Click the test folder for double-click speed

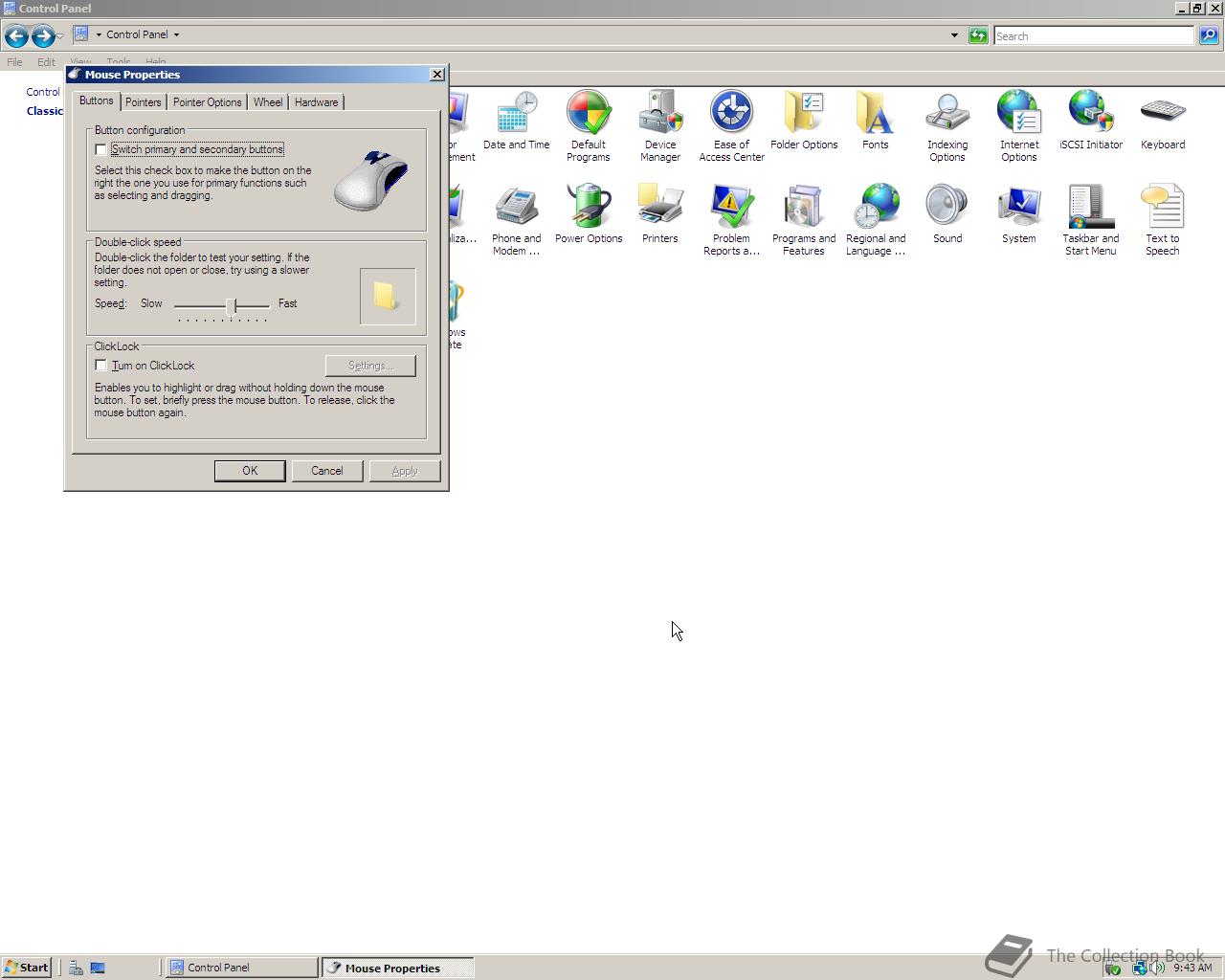(388, 296)
